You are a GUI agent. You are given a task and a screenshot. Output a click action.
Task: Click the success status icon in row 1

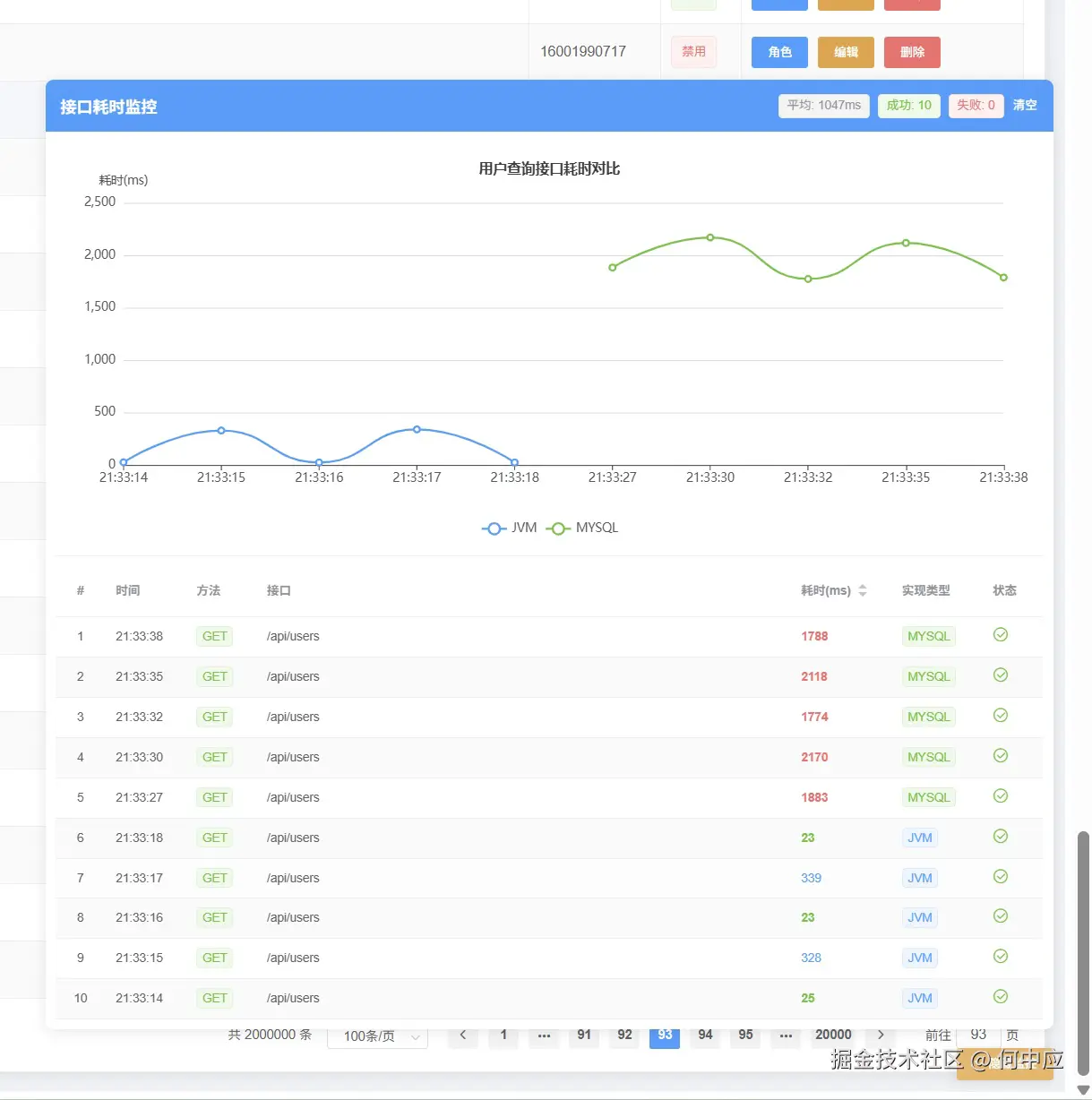[1001, 635]
